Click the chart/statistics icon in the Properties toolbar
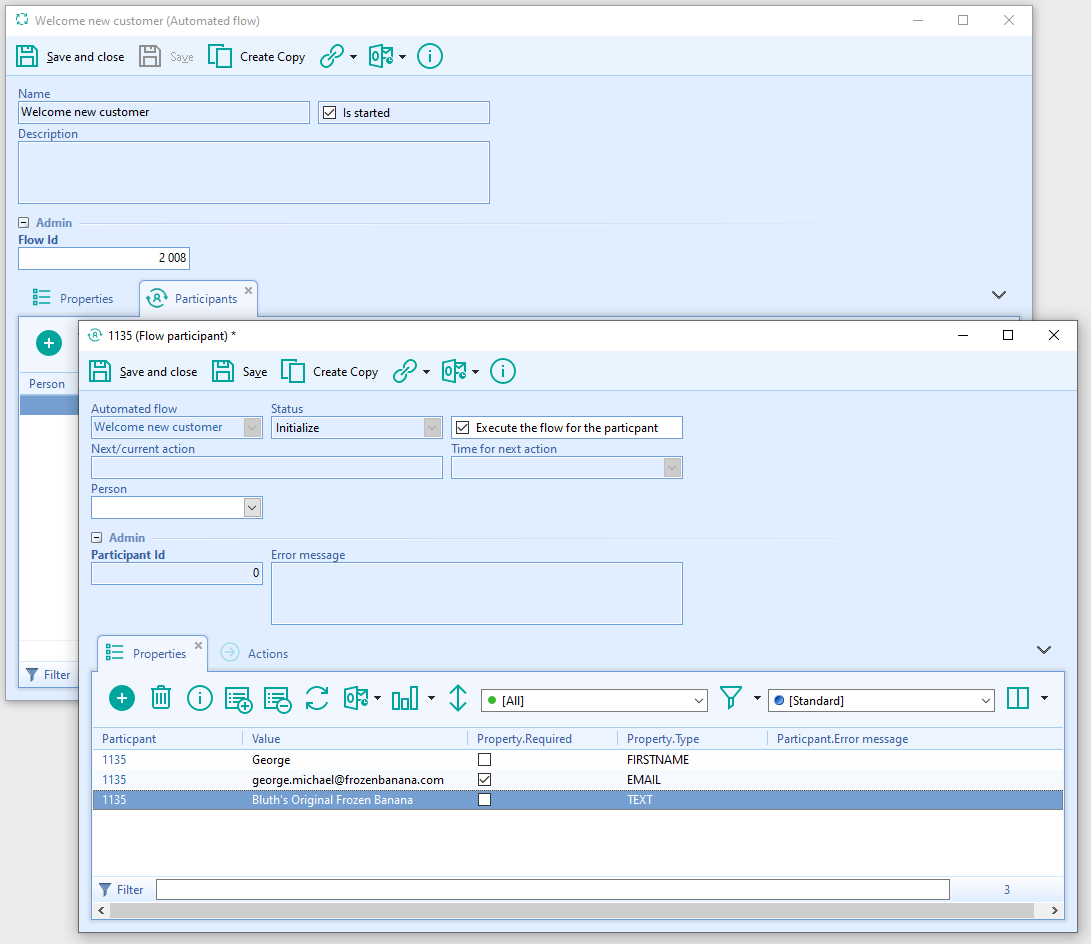Viewport: 1091px width, 944px height. tap(407, 698)
